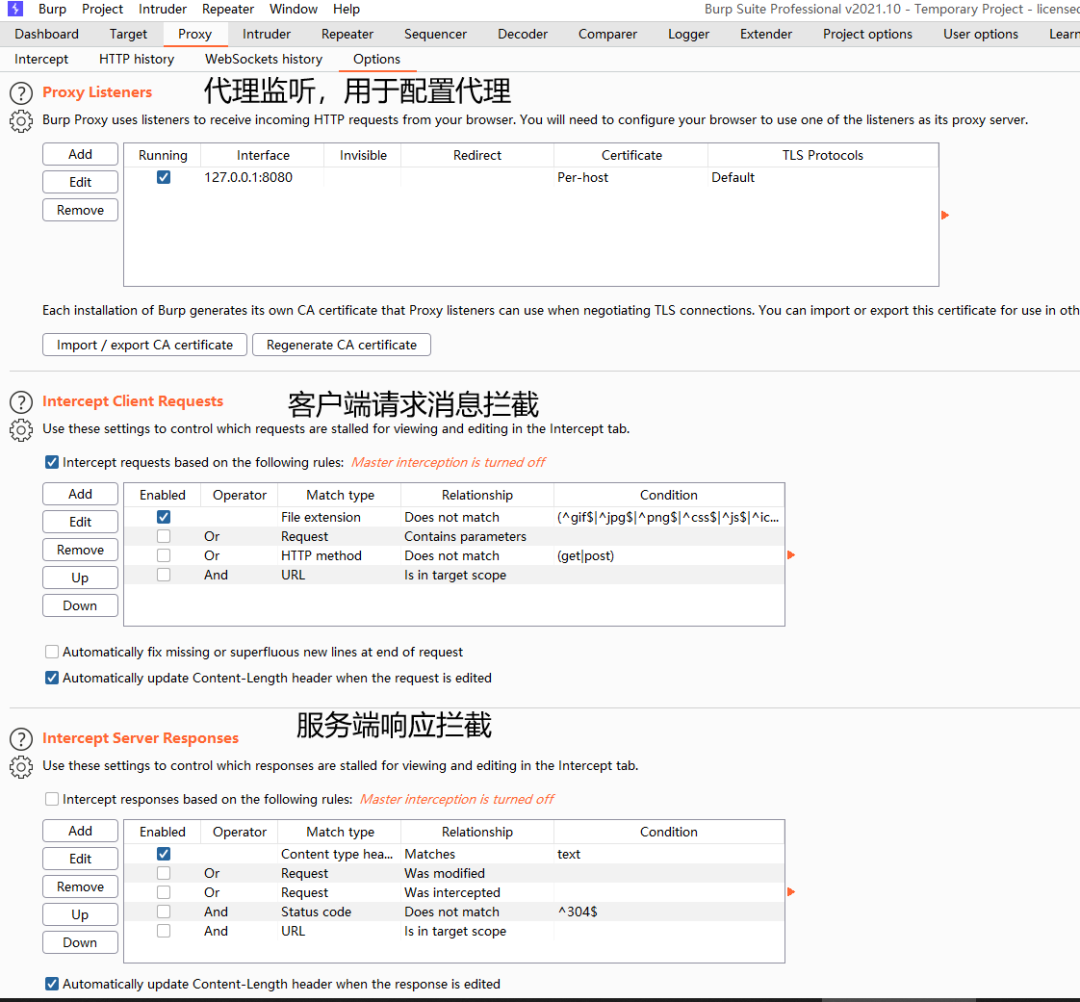
Task: Open the Project options tab
Action: [868, 34]
